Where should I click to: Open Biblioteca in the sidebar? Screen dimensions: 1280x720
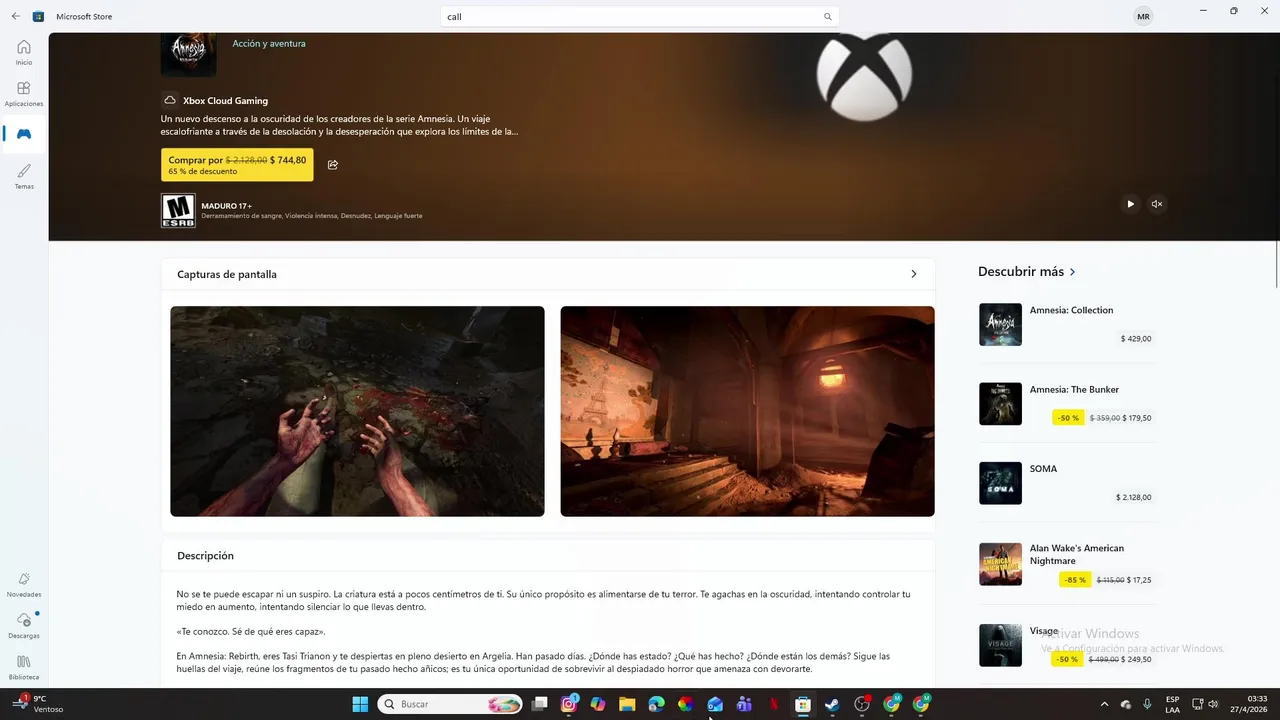tap(24, 667)
